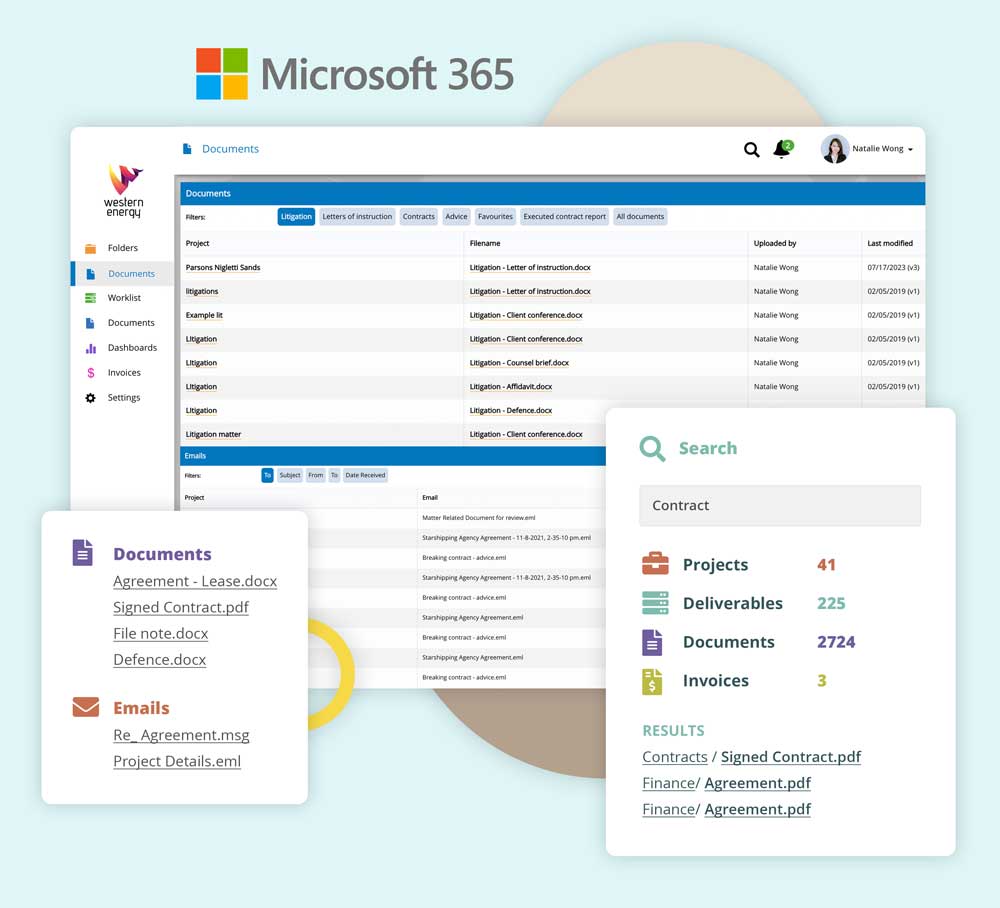1000x908 pixels.
Task: Toggle the Contracts filter
Action: pyautogui.click(x=418, y=217)
